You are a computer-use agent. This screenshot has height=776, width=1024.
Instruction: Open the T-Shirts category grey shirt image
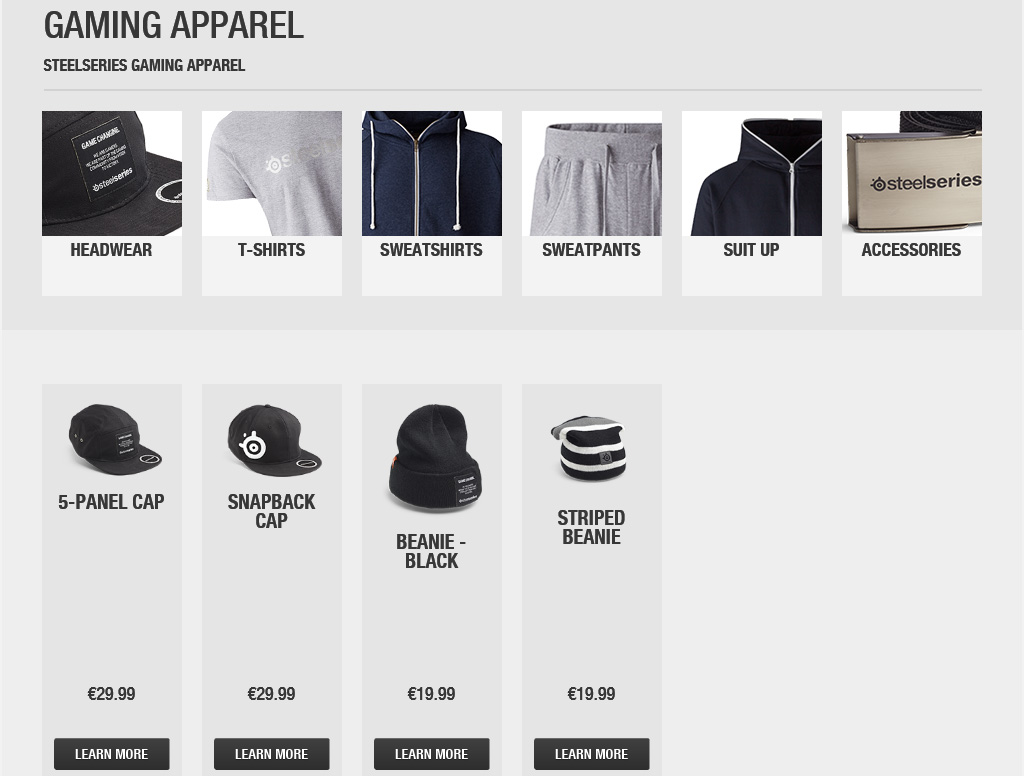[x=272, y=173]
